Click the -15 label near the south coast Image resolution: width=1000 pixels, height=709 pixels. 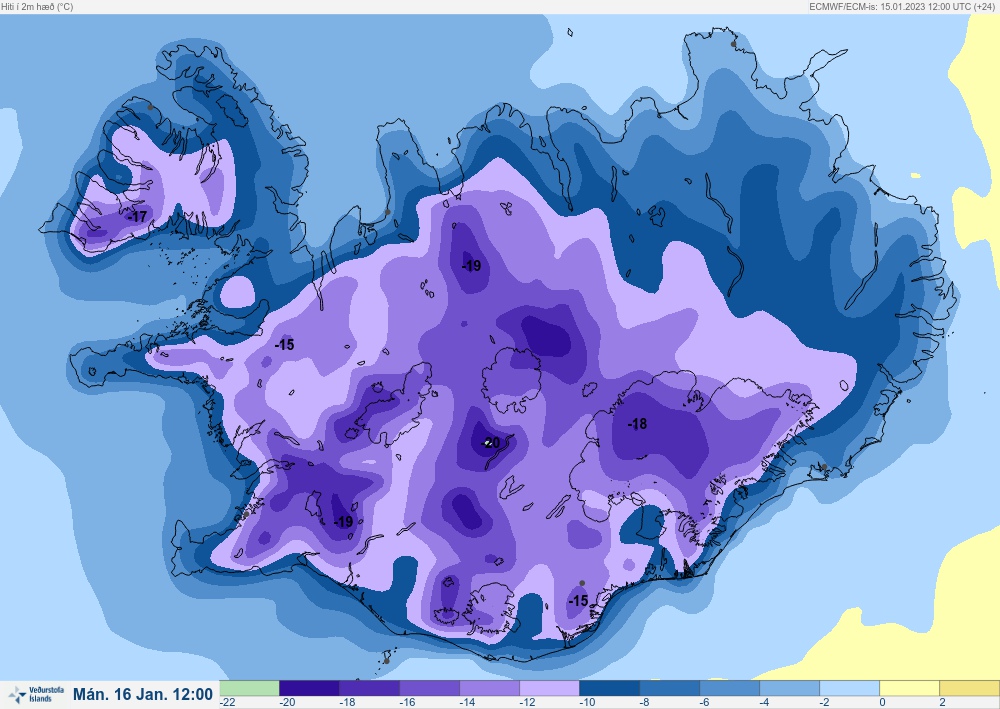coord(578,601)
